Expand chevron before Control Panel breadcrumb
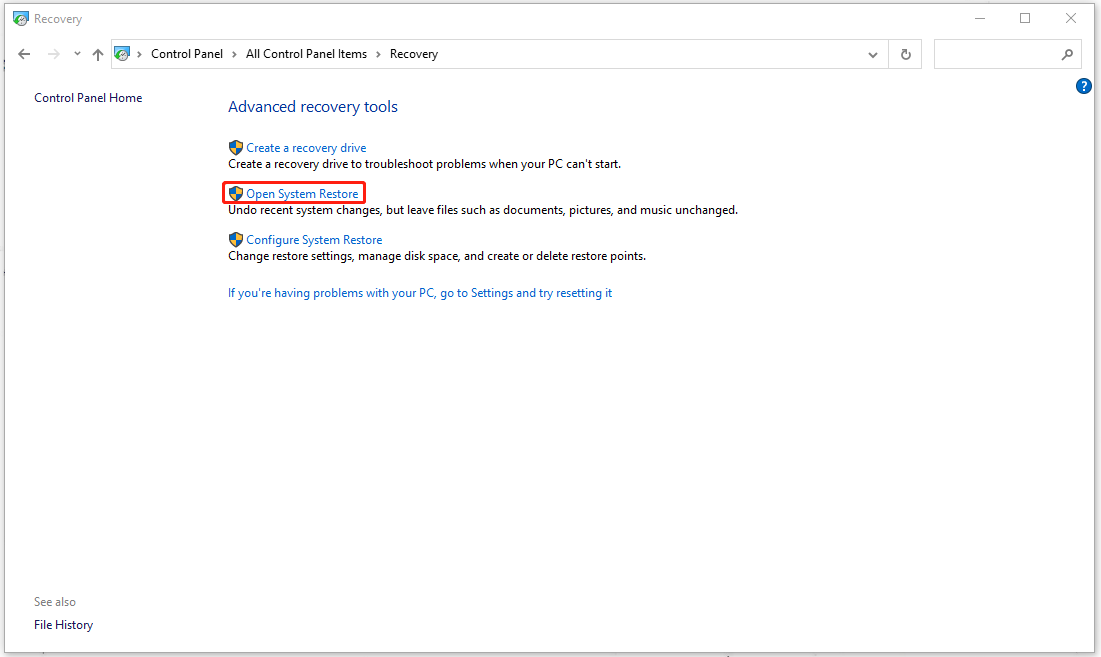 pyautogui.click(x=140, y=54)
